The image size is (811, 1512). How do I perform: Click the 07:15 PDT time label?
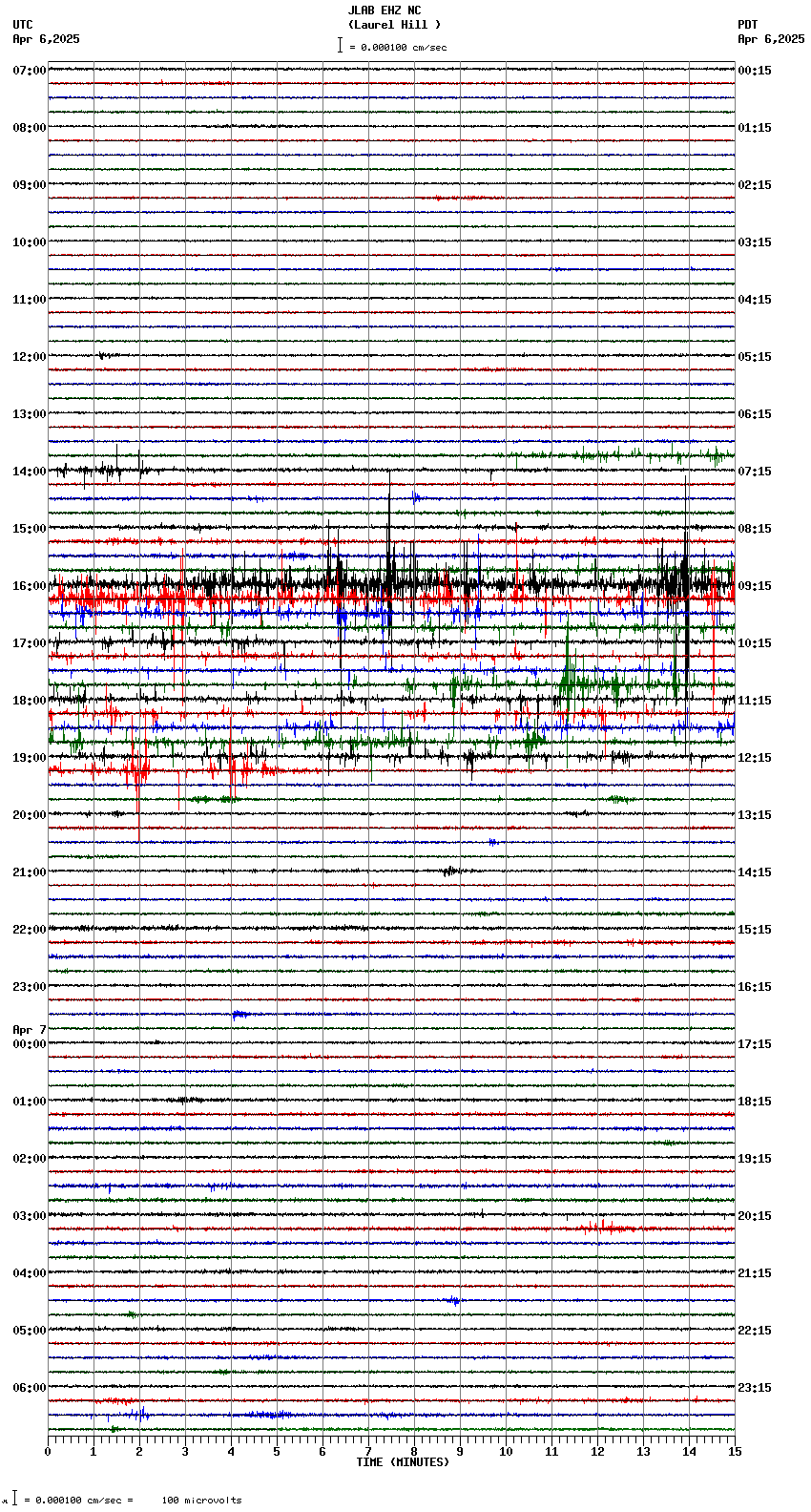pyautogui.click(x=755, y=472)
